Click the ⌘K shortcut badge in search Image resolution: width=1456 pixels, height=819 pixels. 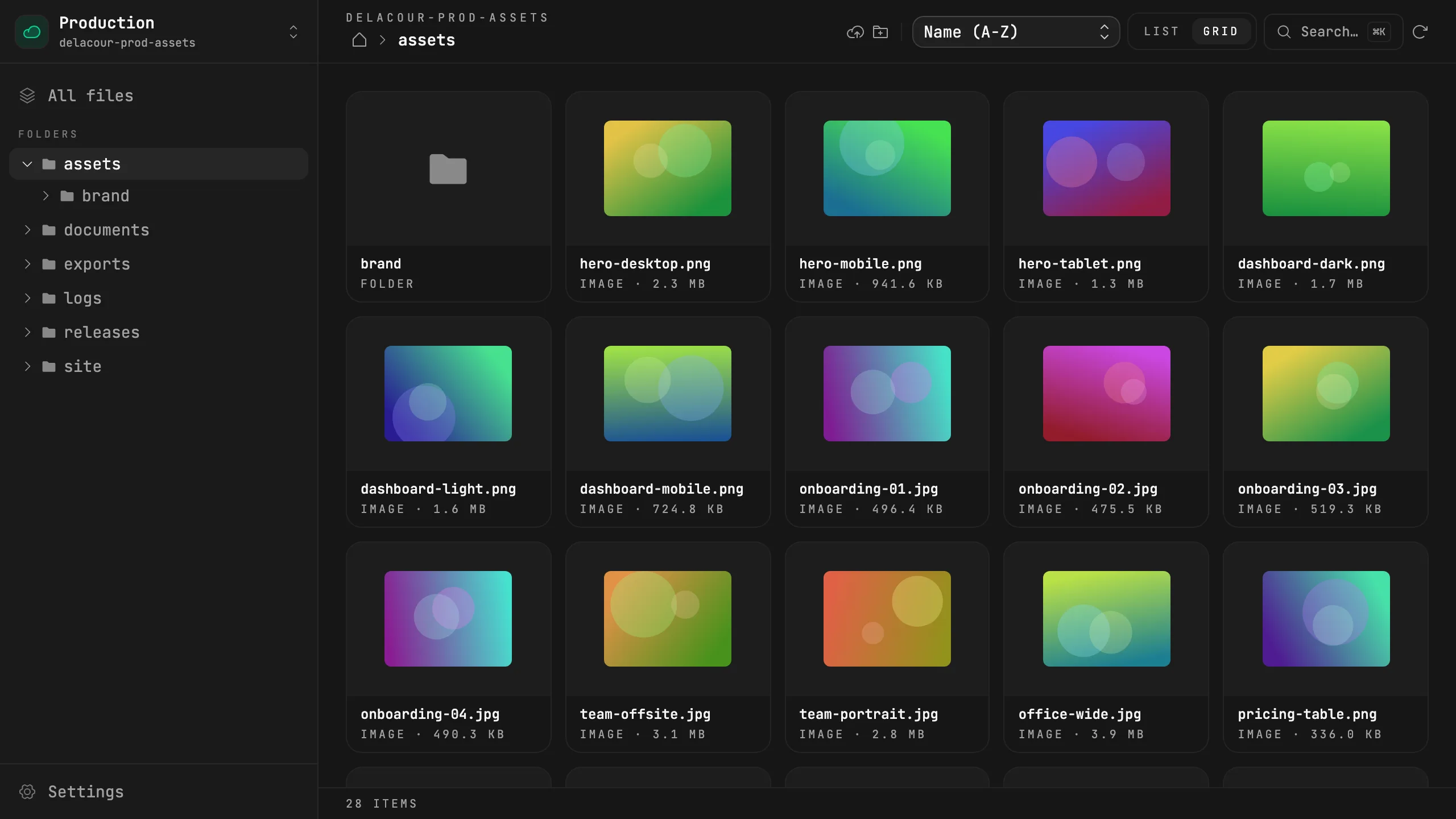(1379, 32)
